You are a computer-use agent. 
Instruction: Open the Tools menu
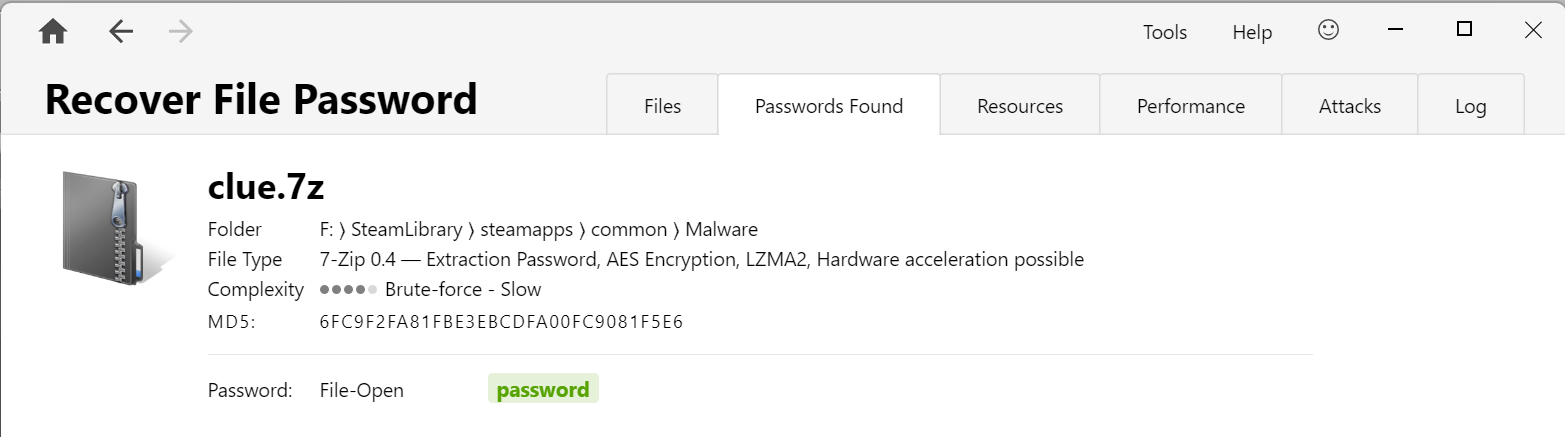click(x=1165, y=32)
